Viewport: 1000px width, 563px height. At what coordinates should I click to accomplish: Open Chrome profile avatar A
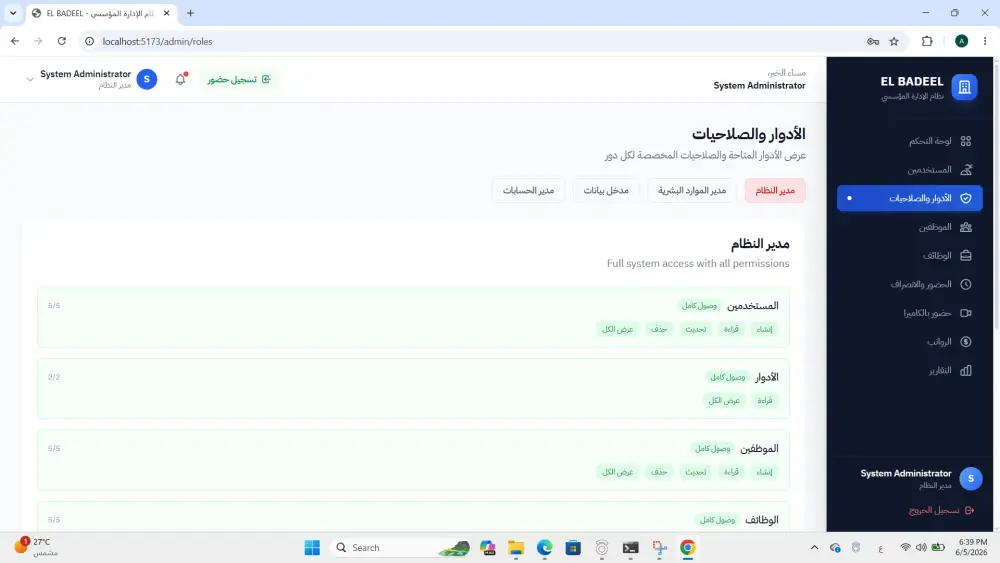tap(962, 41)
